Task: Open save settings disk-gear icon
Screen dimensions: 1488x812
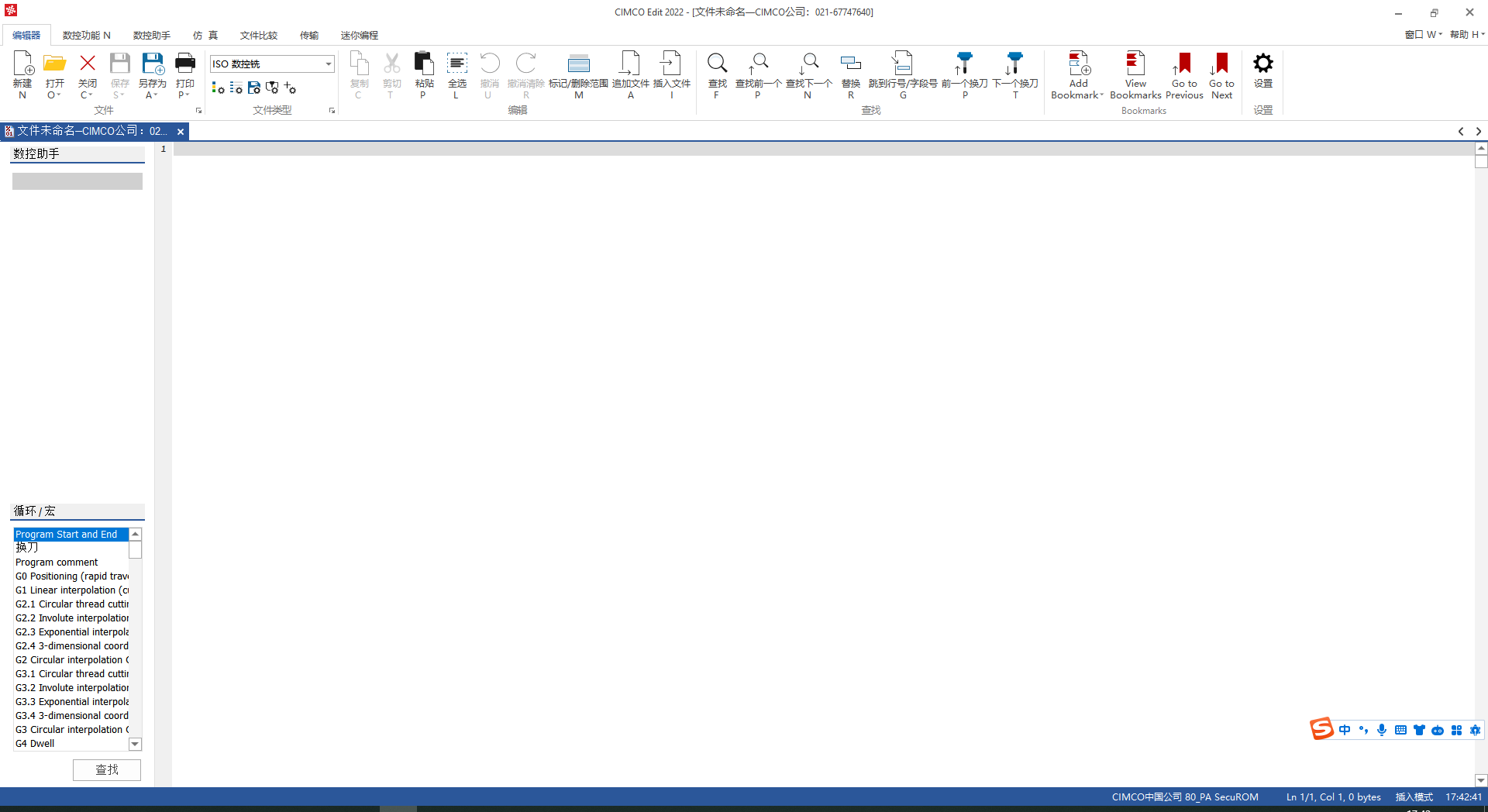Action: pos(254,88)
